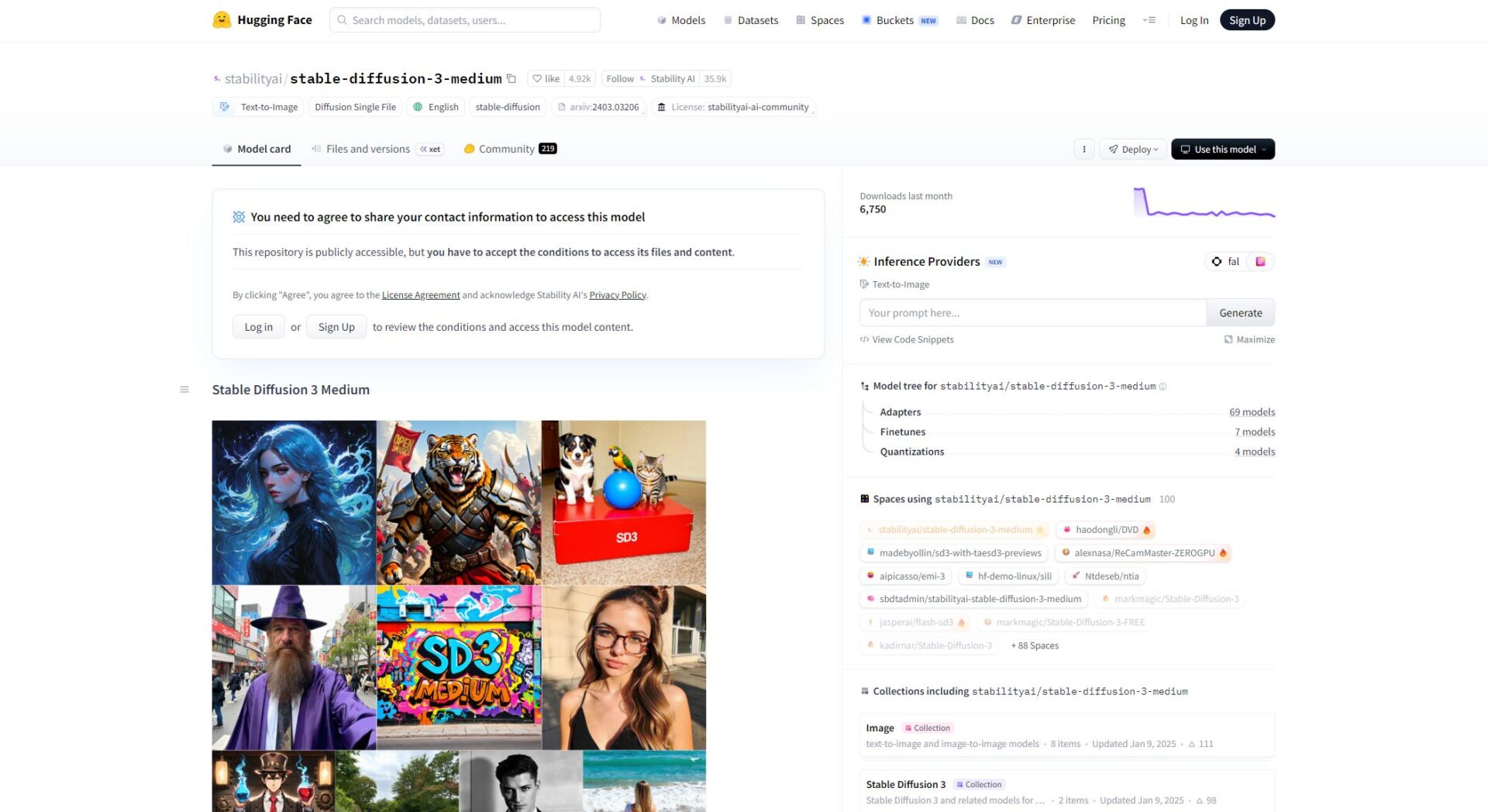Expand the navigation overflow menu
Image resolution: width=1488 pixels, height=812 pixels.
[x=1149, y=20]
